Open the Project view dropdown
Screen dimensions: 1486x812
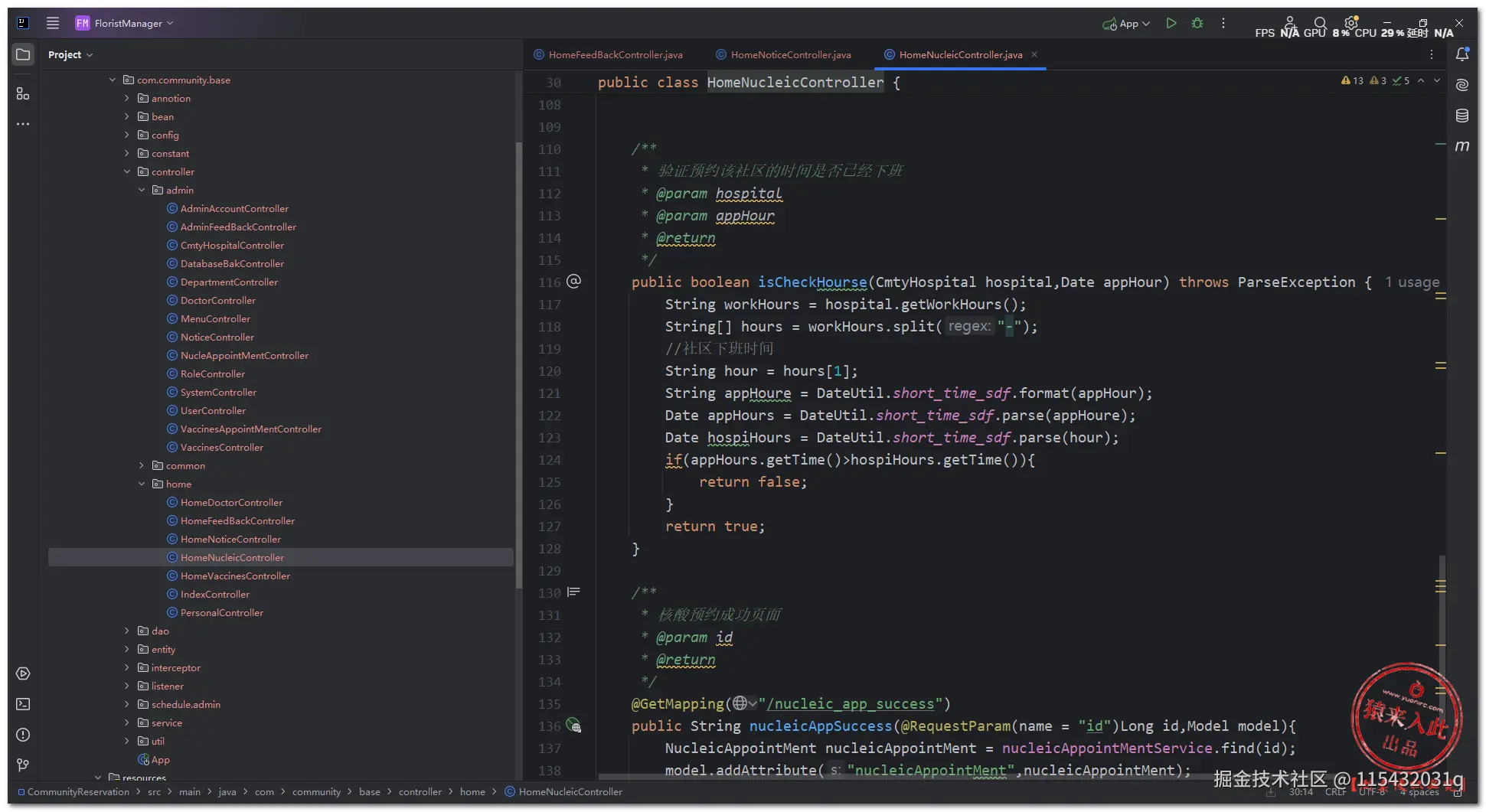pos(70,54)
